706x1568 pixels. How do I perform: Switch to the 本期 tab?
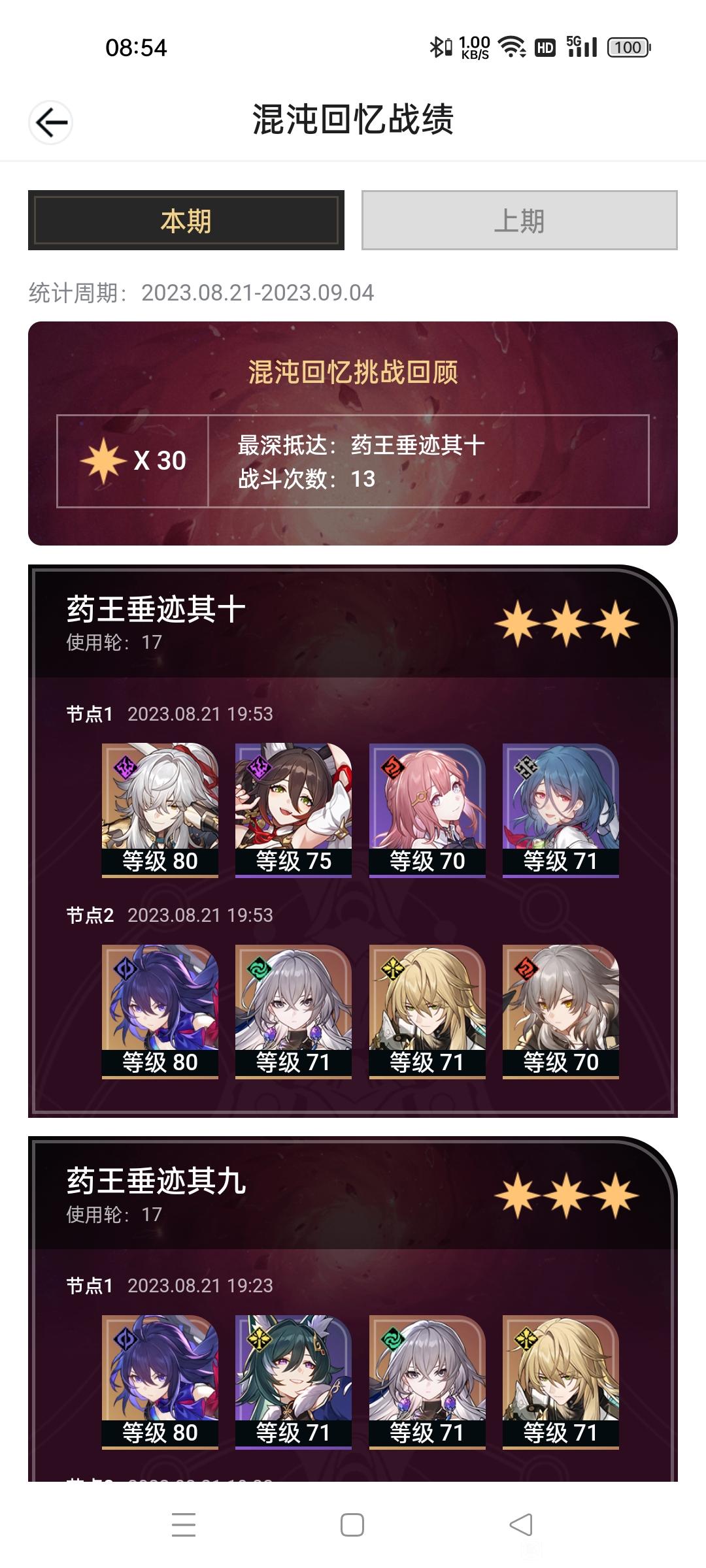point(186,220)
